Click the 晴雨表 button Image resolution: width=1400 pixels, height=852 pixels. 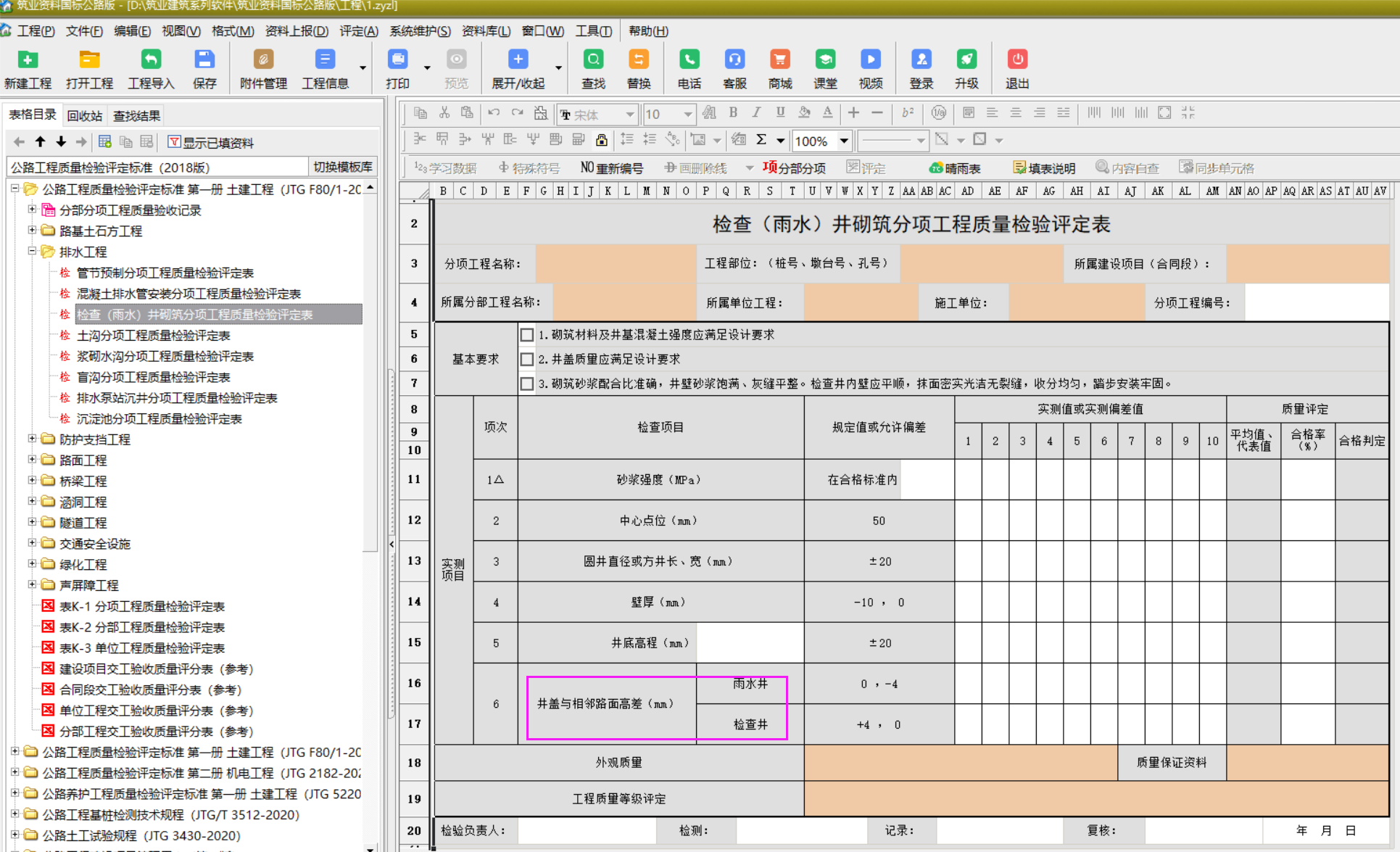pyautogui.click(x=955, y=168)
